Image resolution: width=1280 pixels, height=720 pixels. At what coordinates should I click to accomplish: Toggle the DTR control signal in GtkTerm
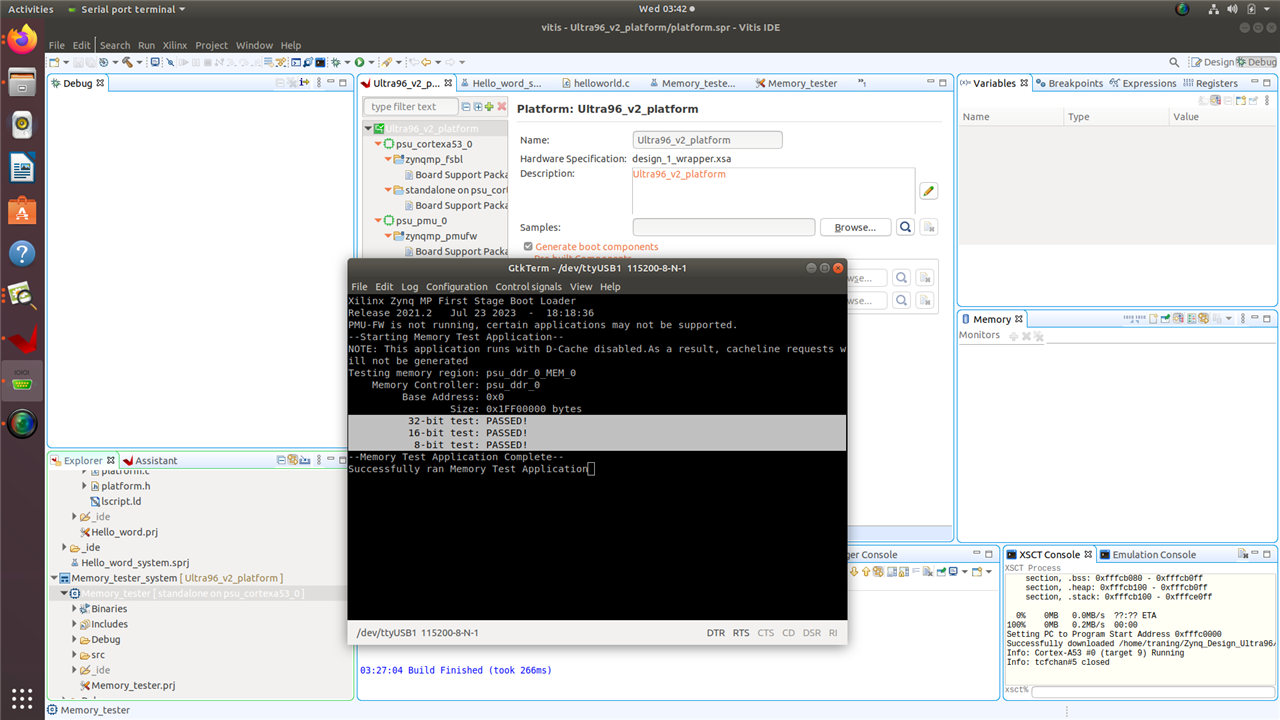pos(716,633)
